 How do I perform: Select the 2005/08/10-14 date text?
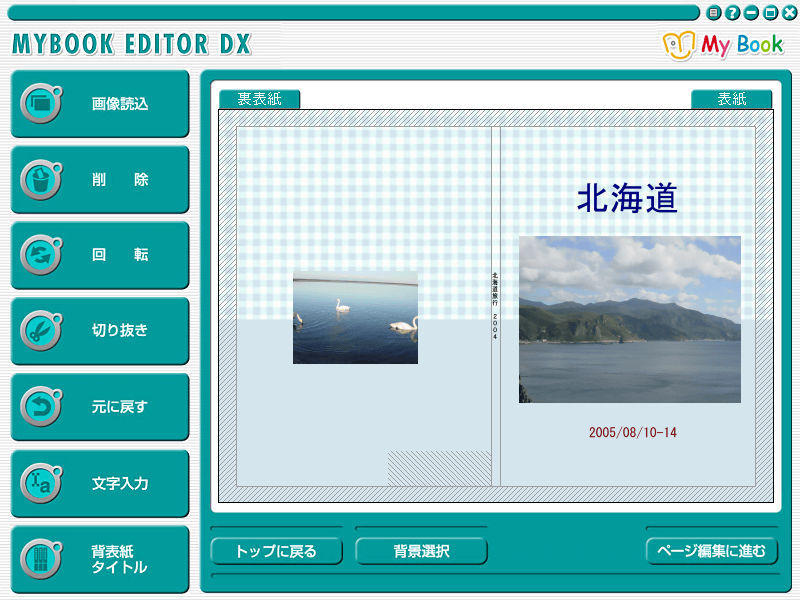coord(633,433)
